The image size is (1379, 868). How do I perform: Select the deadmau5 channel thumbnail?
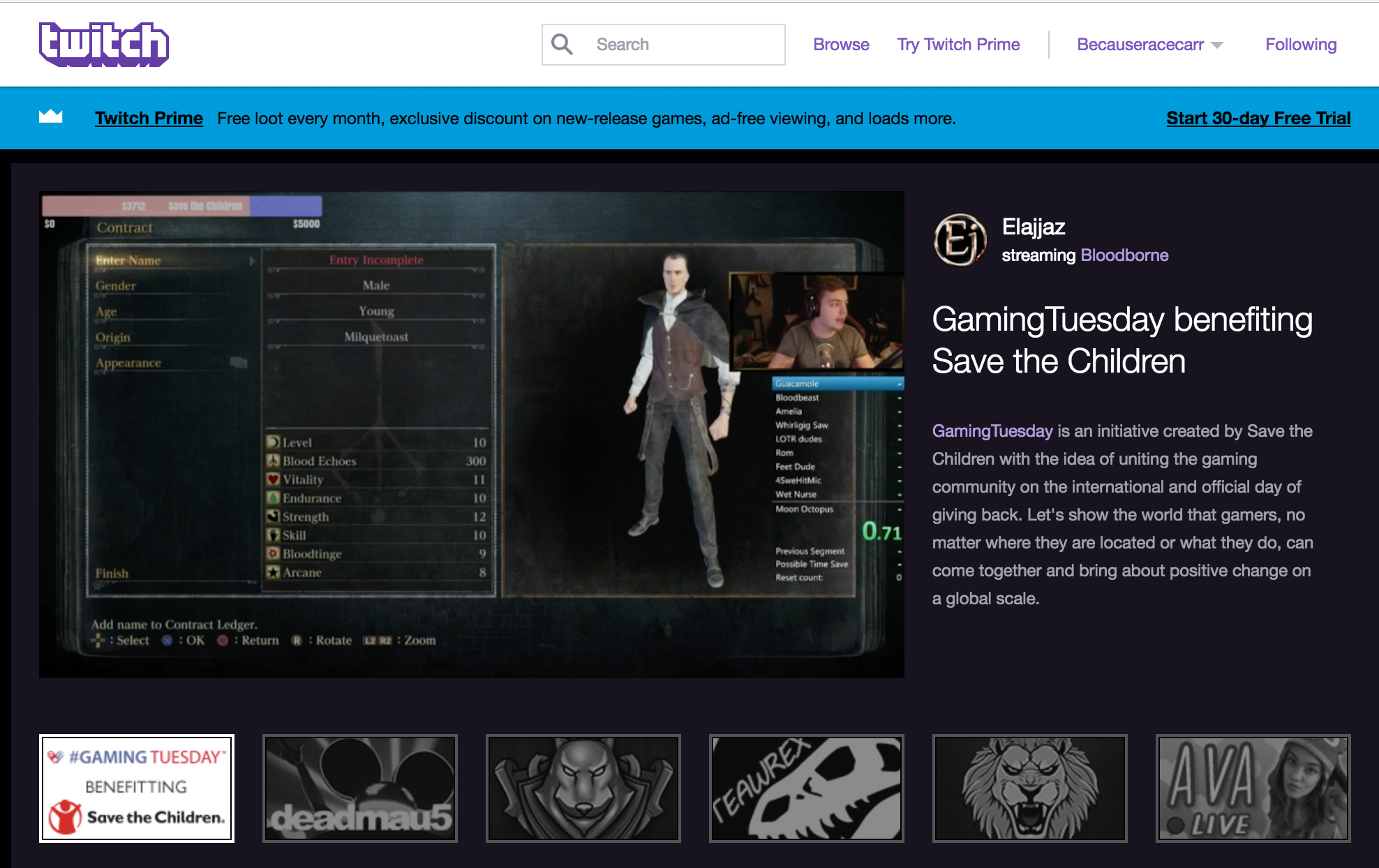point(360,788)
